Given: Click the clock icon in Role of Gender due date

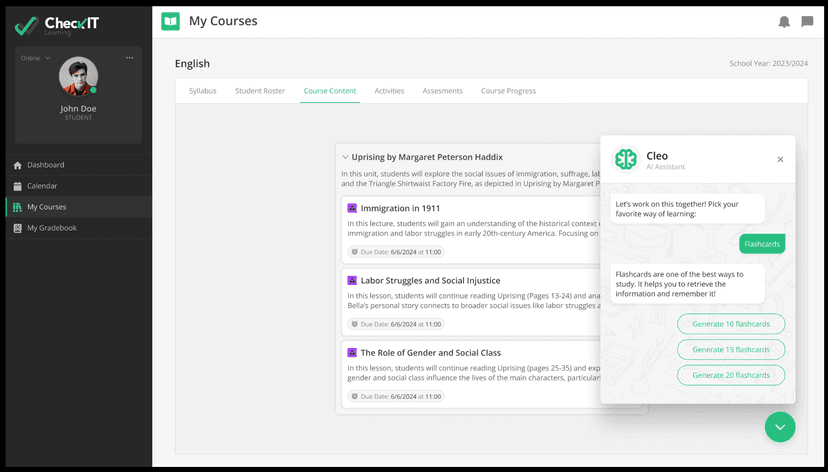Looking at the screenshot, I should pos(355,397).
